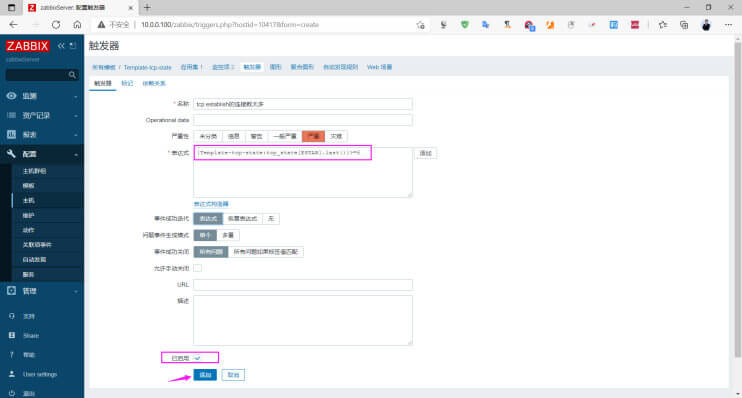
Task: Click the translate extension icon
Action: click(486, 25)
